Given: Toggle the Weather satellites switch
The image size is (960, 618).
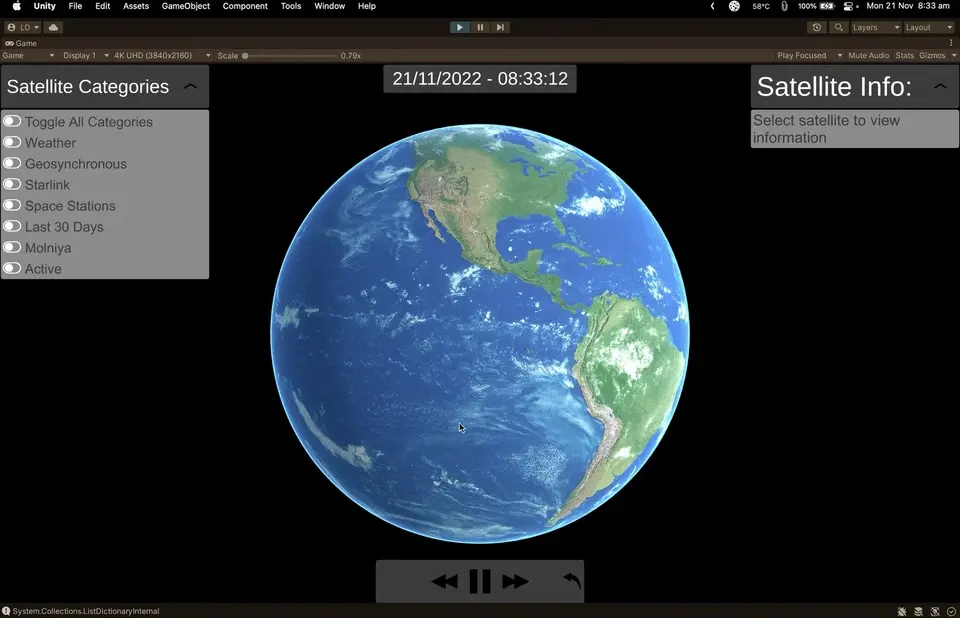Looking at the screenshot, I should 12,143.
